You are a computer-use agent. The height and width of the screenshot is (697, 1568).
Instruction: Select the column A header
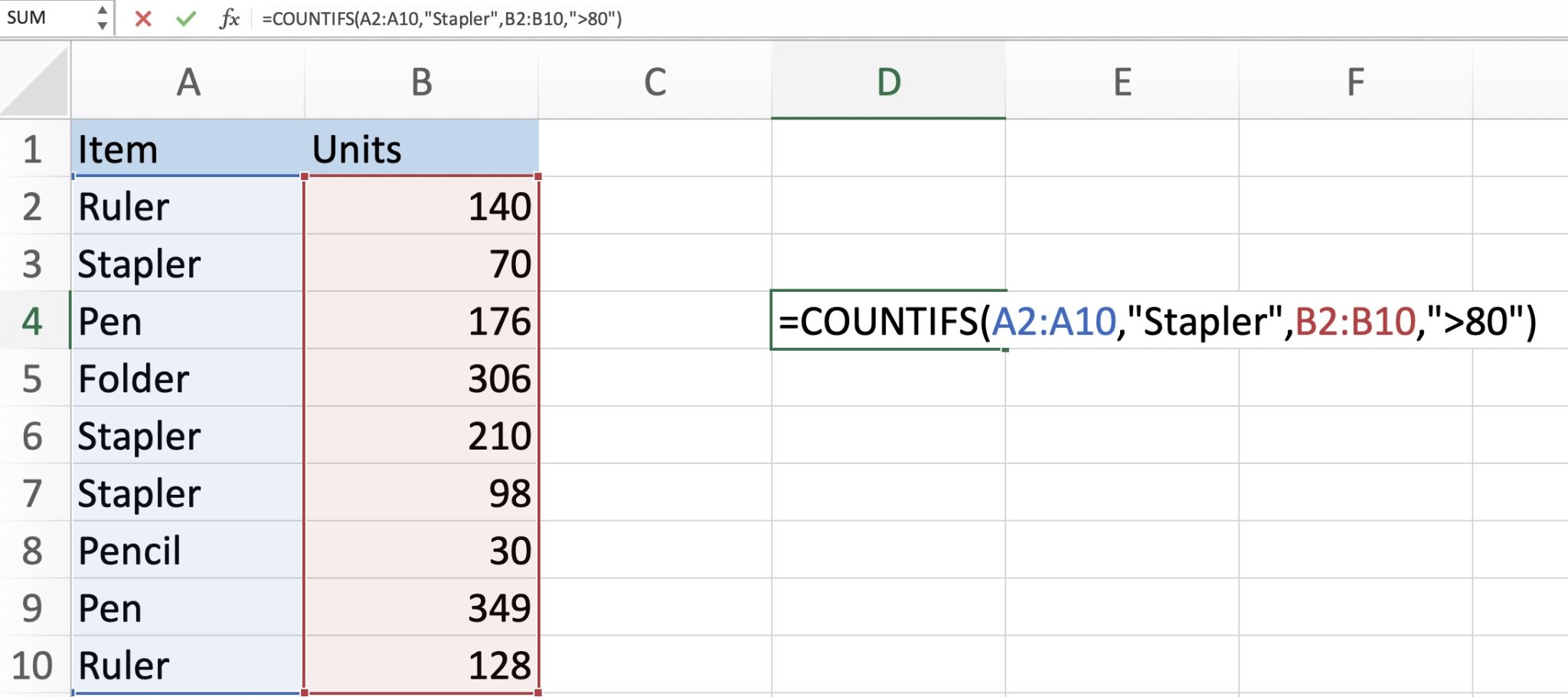188,82
